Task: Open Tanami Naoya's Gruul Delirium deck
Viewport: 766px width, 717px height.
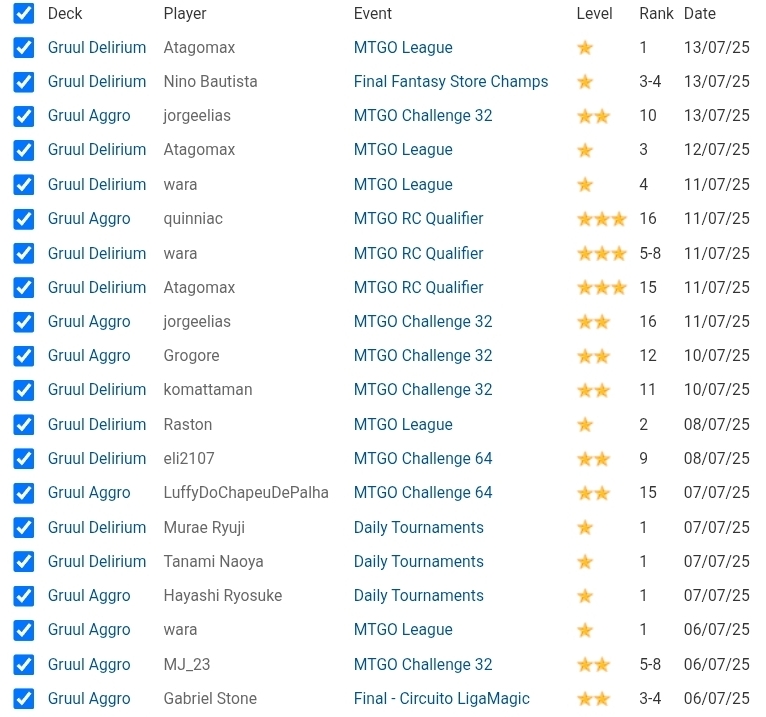Action: (x=97, y=562)
